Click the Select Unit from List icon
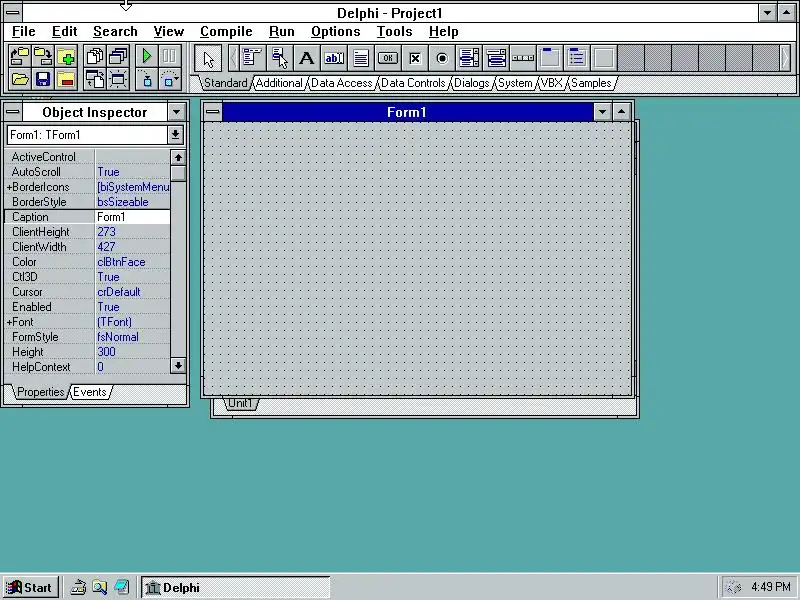This screenshot has width=800, height=600. point(95,56)
